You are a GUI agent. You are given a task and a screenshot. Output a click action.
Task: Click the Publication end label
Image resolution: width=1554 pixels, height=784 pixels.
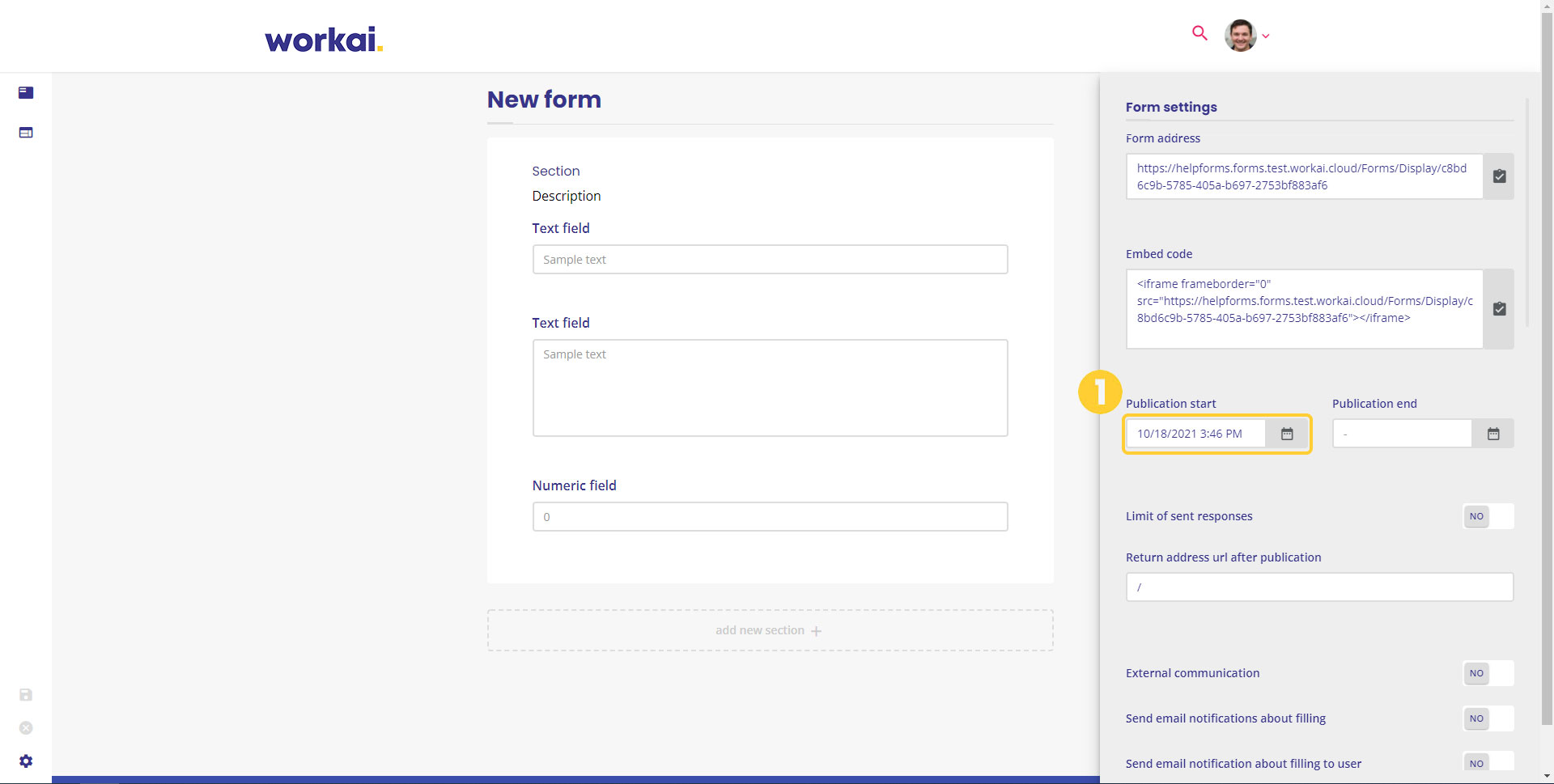tap(1374, 404)
